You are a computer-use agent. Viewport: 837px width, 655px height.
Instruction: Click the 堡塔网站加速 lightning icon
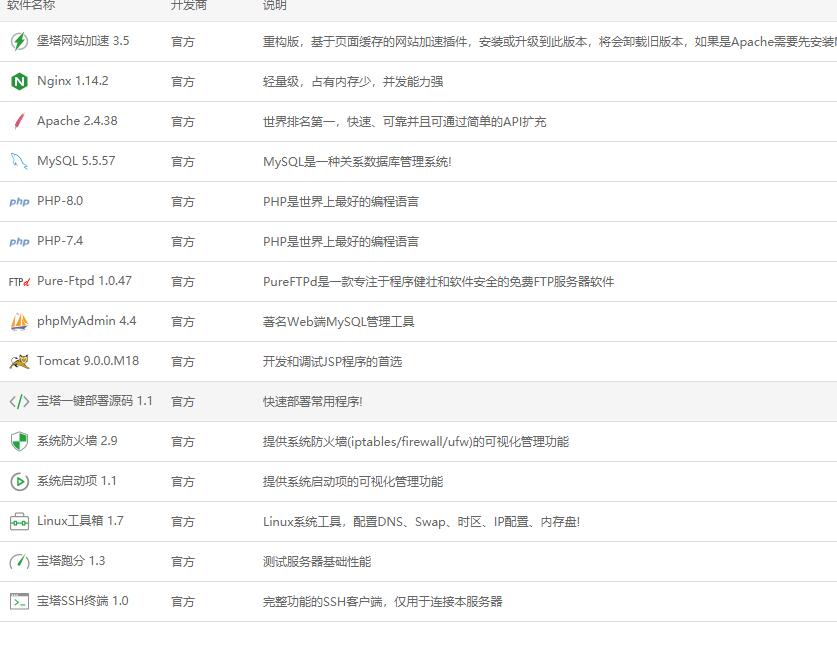tap(19, 41)
